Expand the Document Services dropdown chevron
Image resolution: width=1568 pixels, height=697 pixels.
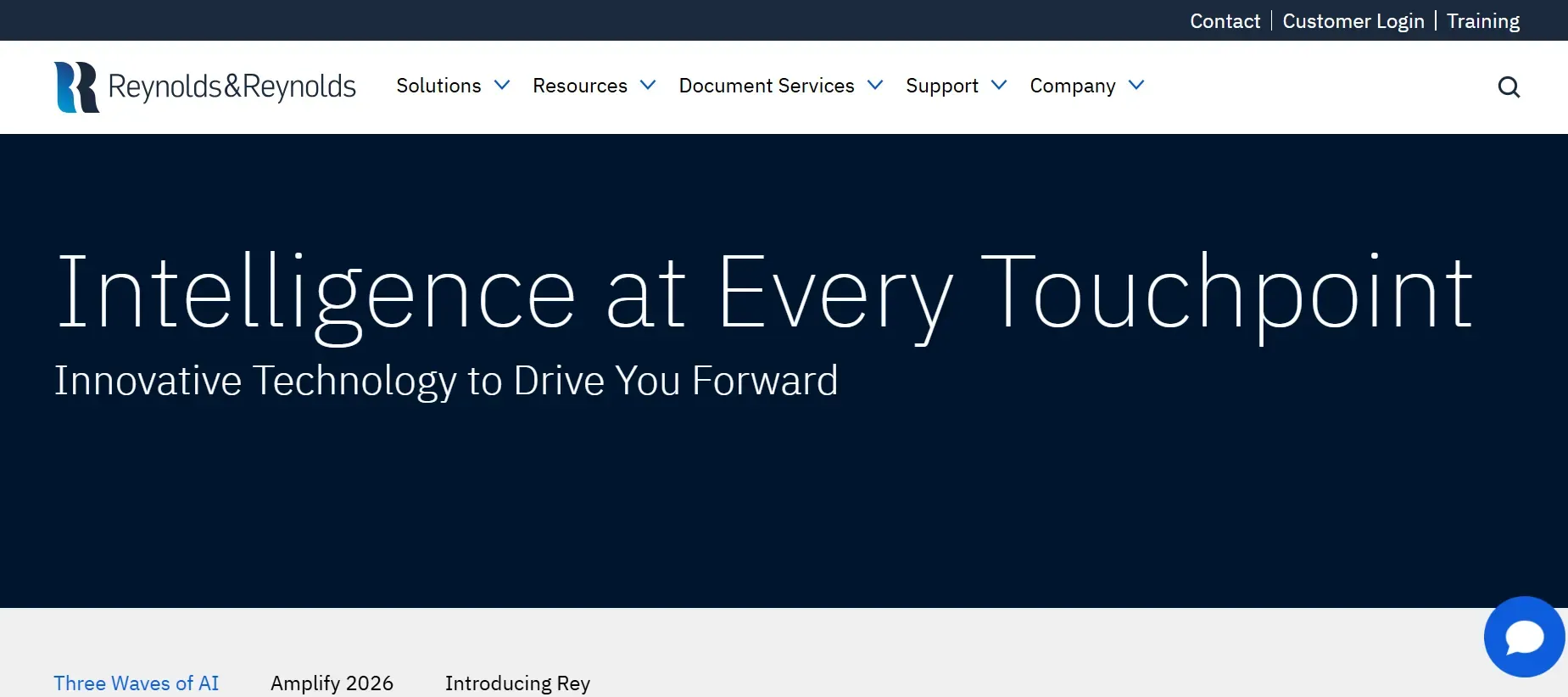(x=875, y=85)
